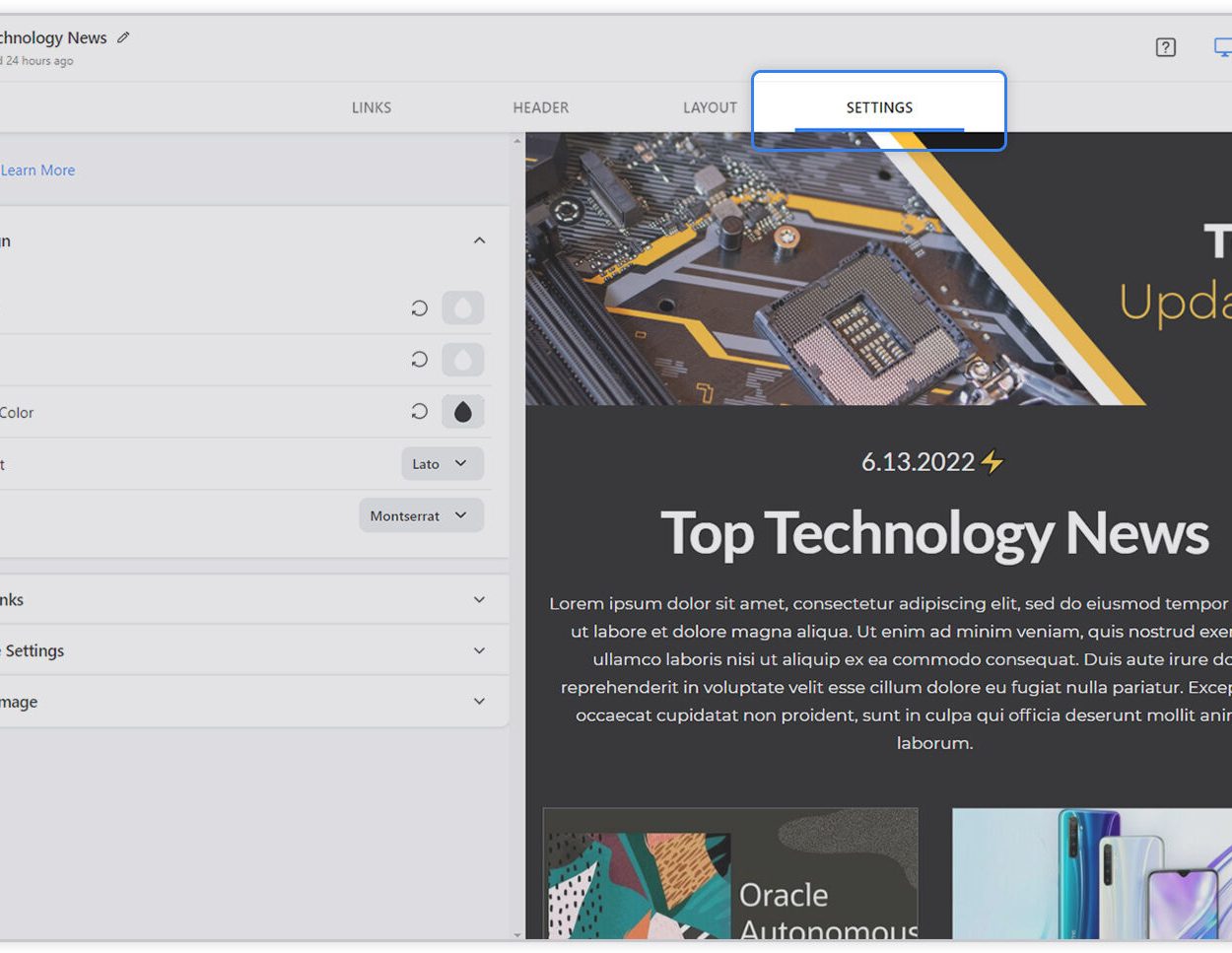Click the scrollbar up arrow
The width and height of the screenshot is (1232, 953).
coord(517,142)
